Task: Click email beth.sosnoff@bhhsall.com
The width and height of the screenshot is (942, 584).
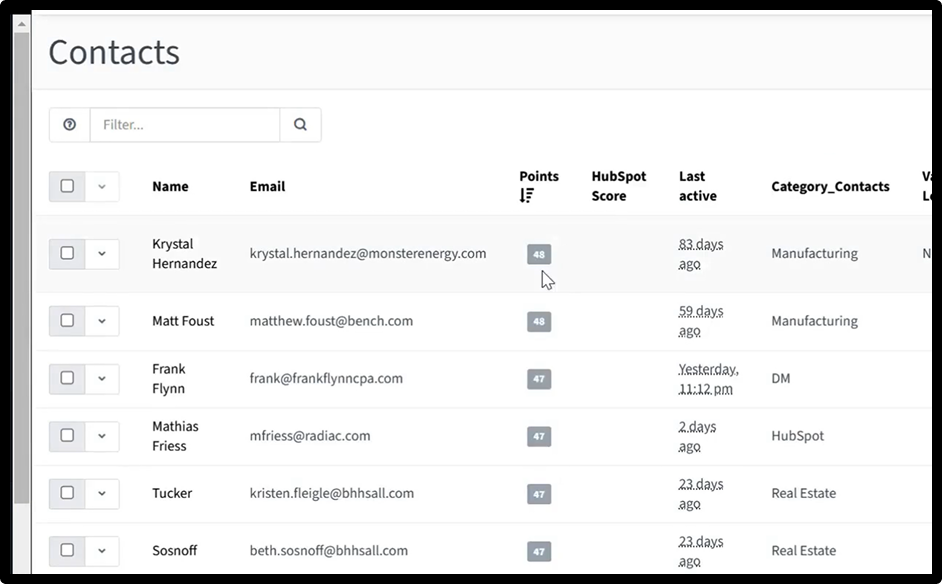Action: pos(329,550)
